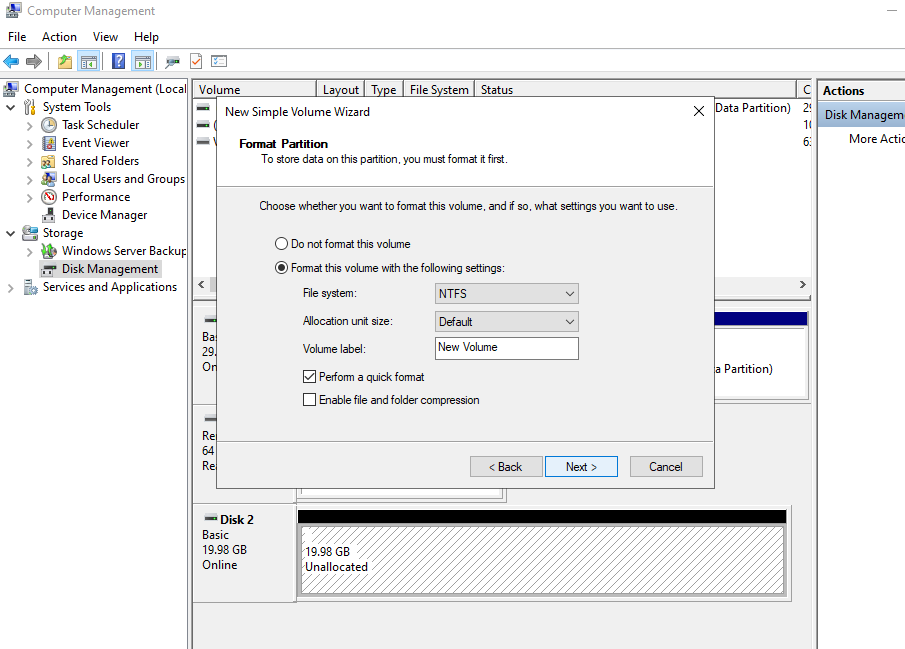The image size is (905, 649).
Task: Click the Event Viewer icon
Action: click(49, 143)
